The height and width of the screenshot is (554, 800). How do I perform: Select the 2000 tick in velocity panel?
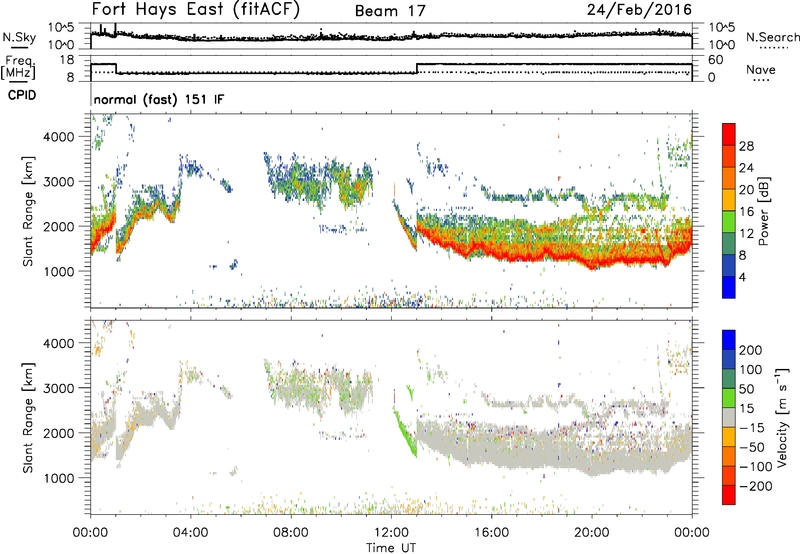click(59, 434)
